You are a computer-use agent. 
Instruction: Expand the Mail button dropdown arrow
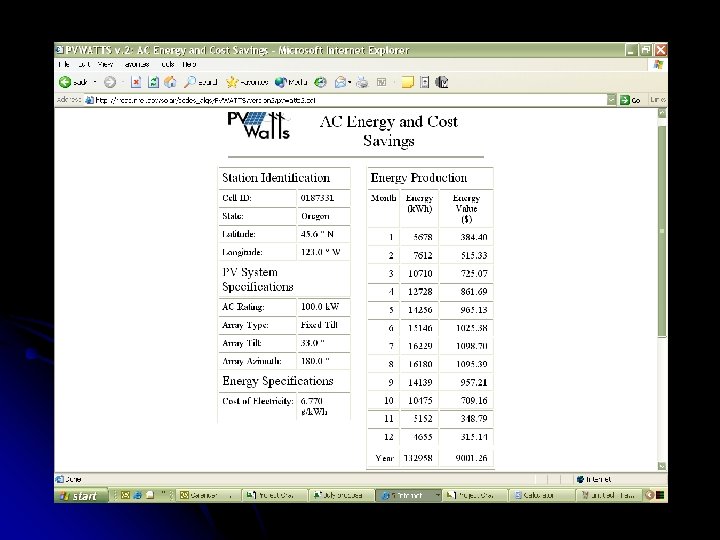(350, 82)
